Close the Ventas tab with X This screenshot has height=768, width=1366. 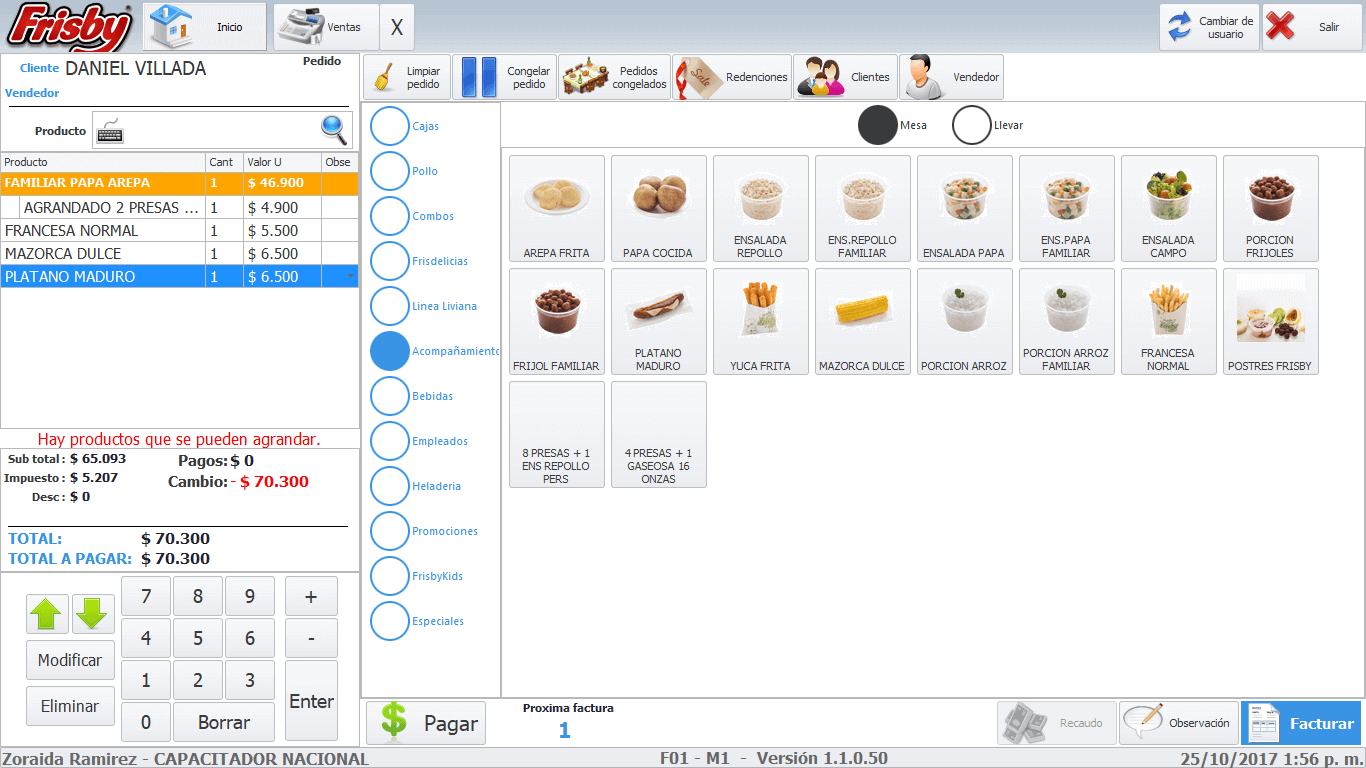(397, 27)
